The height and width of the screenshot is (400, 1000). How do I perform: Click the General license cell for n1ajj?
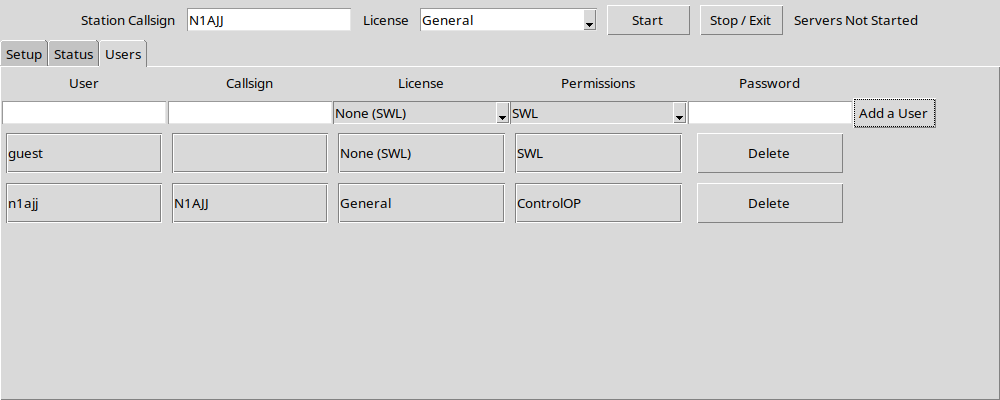421,203
